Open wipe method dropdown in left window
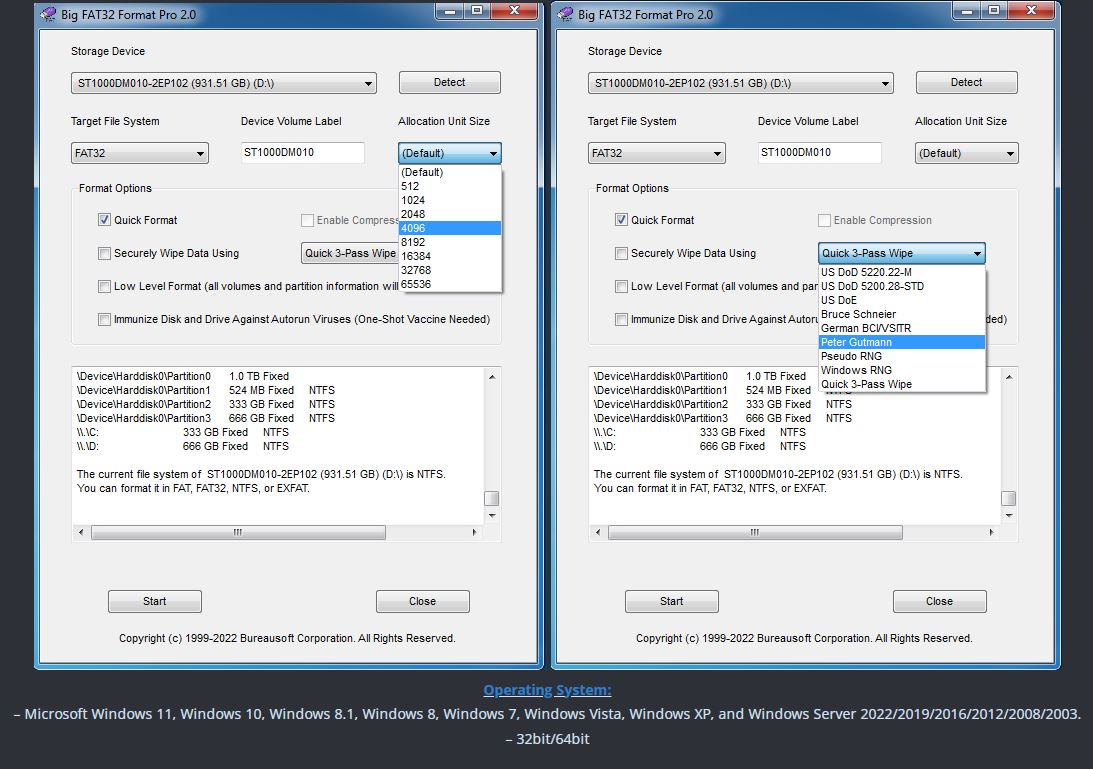 click(350, 253)
